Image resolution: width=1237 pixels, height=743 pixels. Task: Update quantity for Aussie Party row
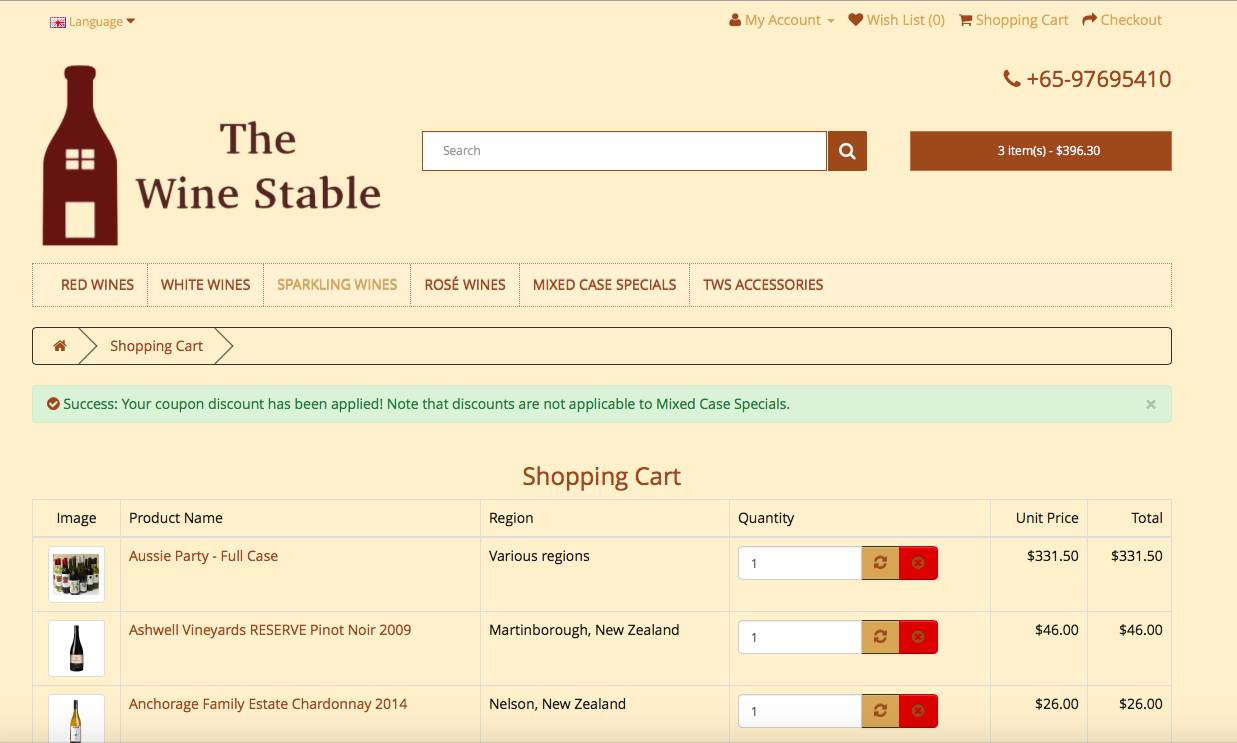click(880, 563)
